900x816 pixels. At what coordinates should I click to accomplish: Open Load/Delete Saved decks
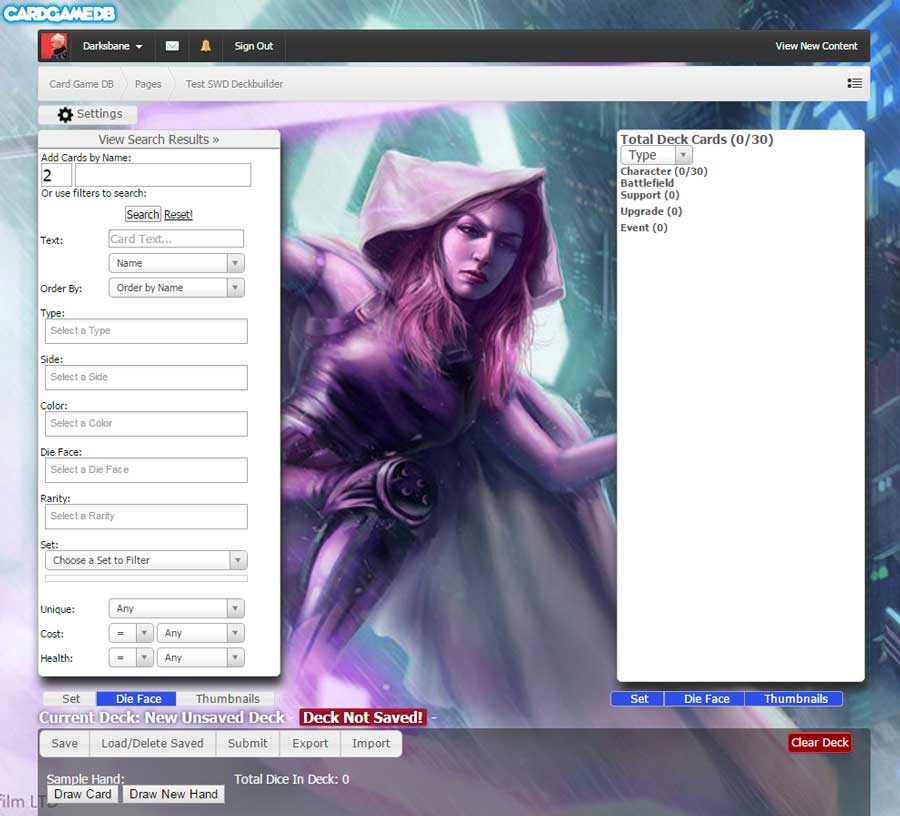tap(152, 744)
